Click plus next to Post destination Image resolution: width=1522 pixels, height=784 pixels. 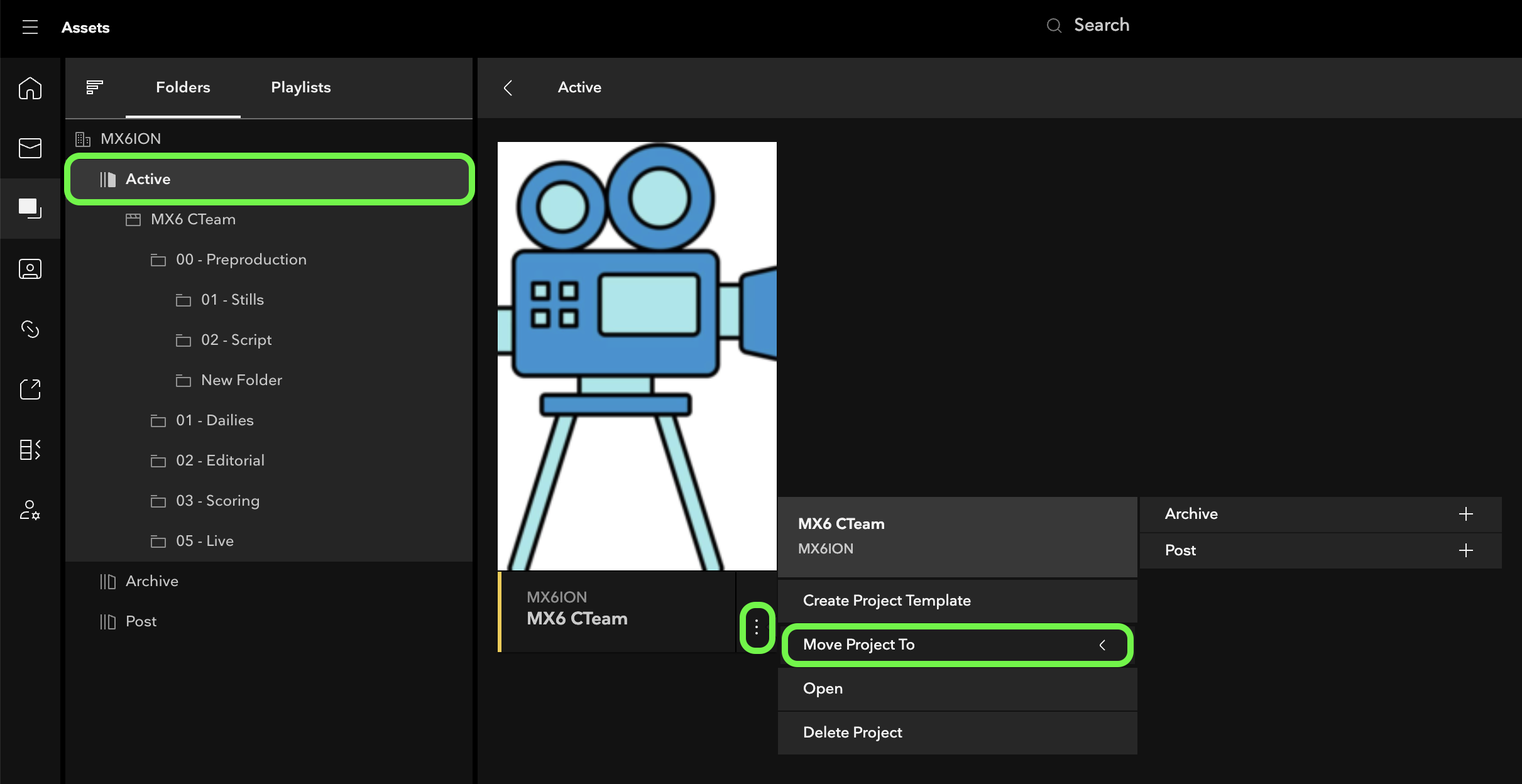coord(1465,550)
